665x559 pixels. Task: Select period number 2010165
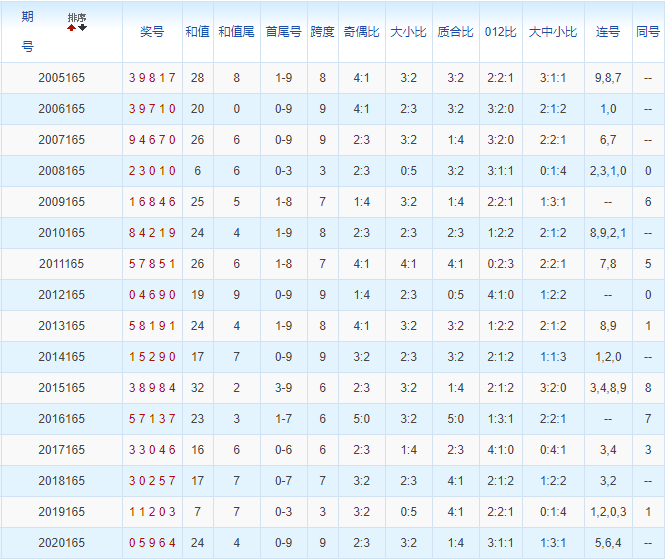pyautogui.click(x=61, y=232)
